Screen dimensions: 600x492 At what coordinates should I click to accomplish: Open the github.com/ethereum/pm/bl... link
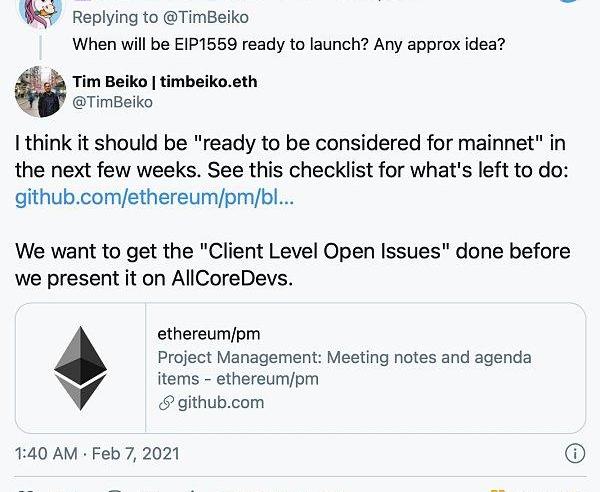(x=155, y=197)
